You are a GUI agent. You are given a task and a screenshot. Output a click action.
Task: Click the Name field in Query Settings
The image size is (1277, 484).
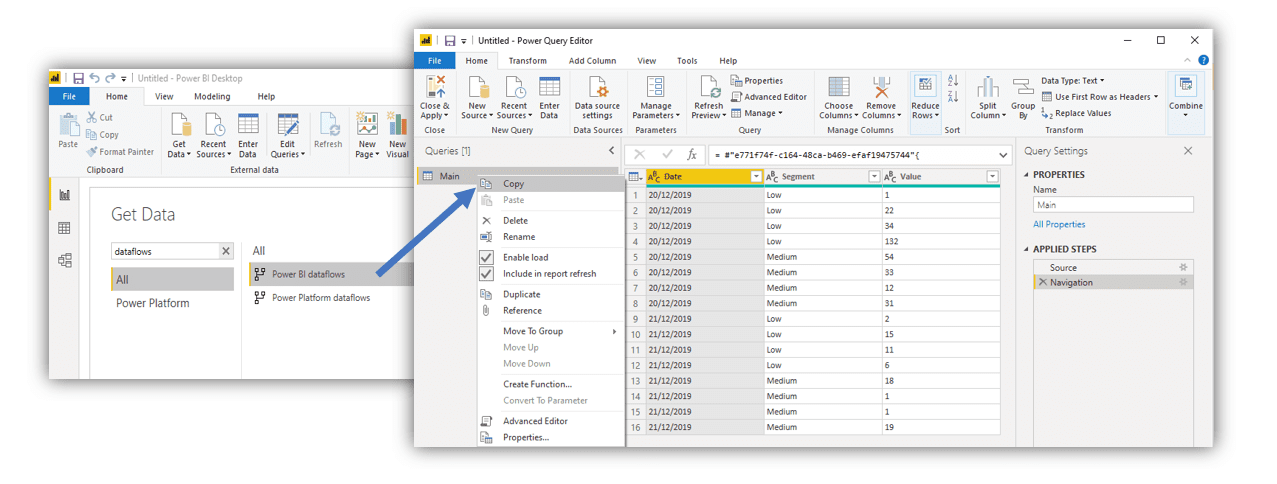(1112, 204)
